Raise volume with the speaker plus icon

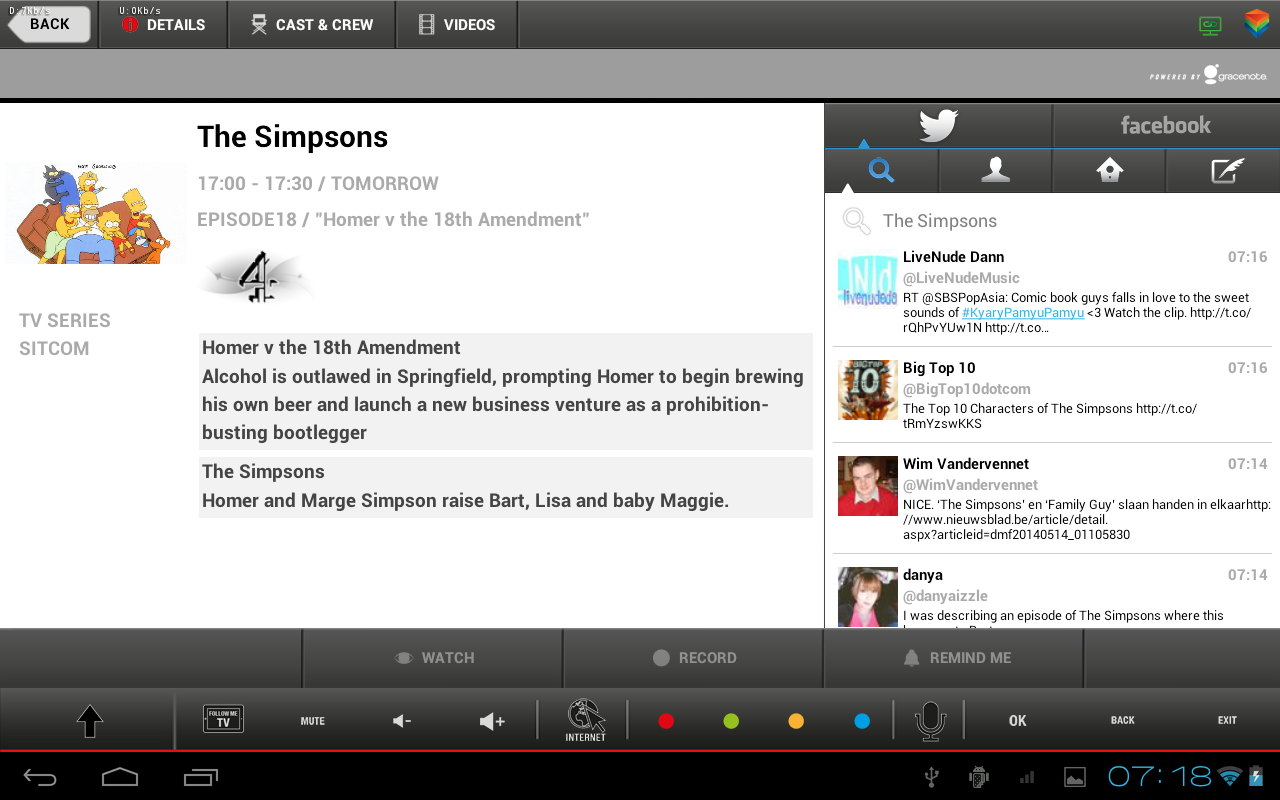[492, 721]
